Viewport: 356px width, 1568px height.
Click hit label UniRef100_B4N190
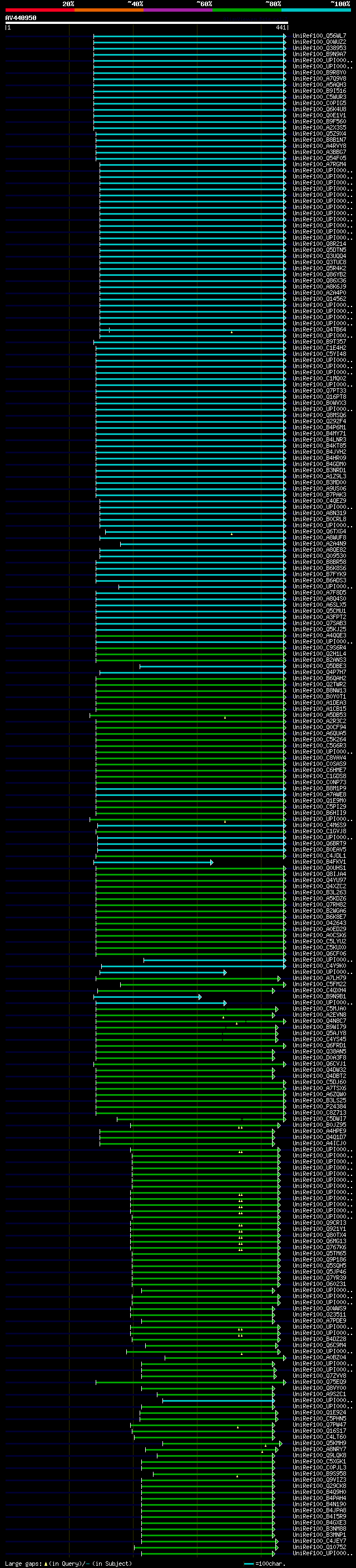(319, 1504)
